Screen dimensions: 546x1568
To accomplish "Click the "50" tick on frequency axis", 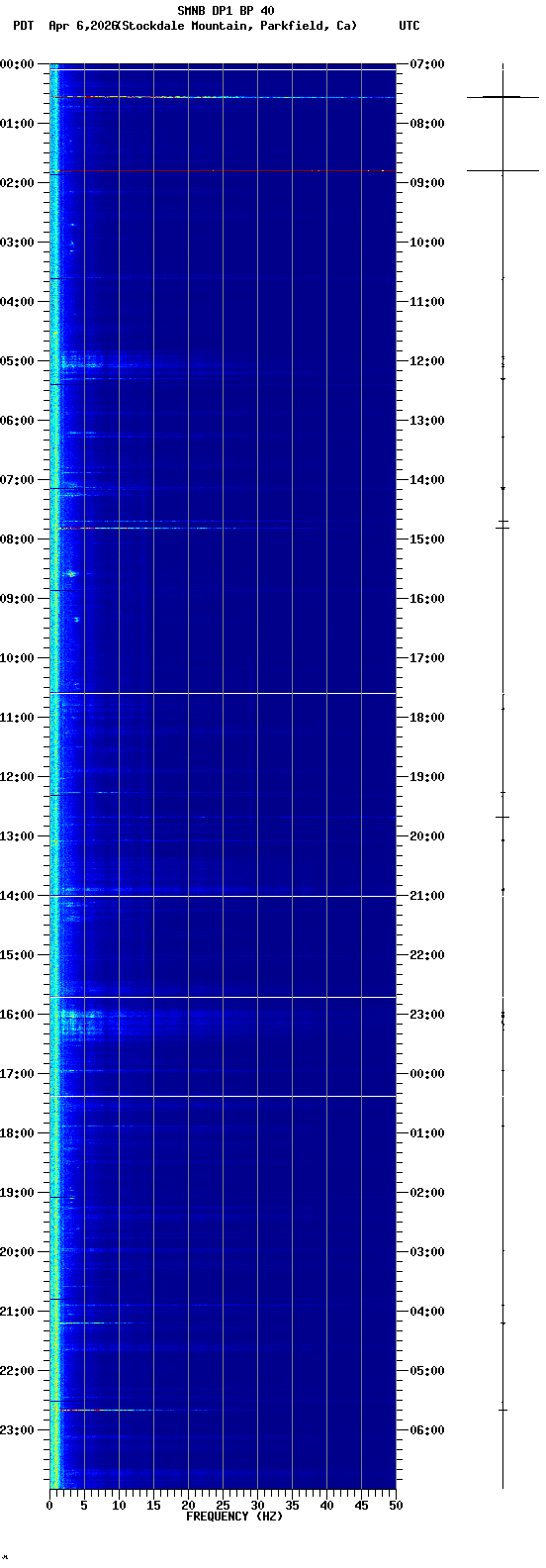I will pyautogui.click(x=396, y=1506).
